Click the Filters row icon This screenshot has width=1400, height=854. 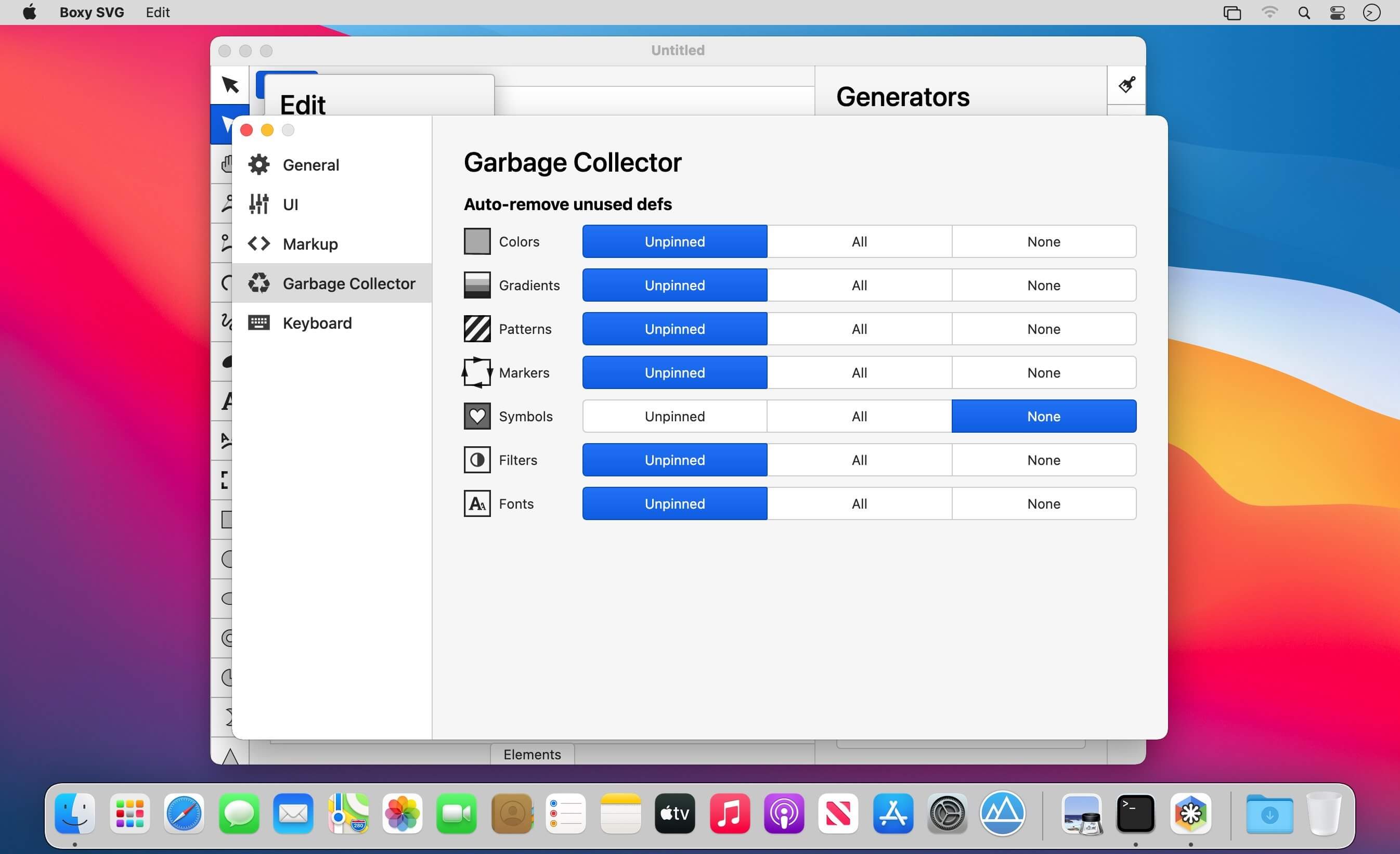pos(476,459)
